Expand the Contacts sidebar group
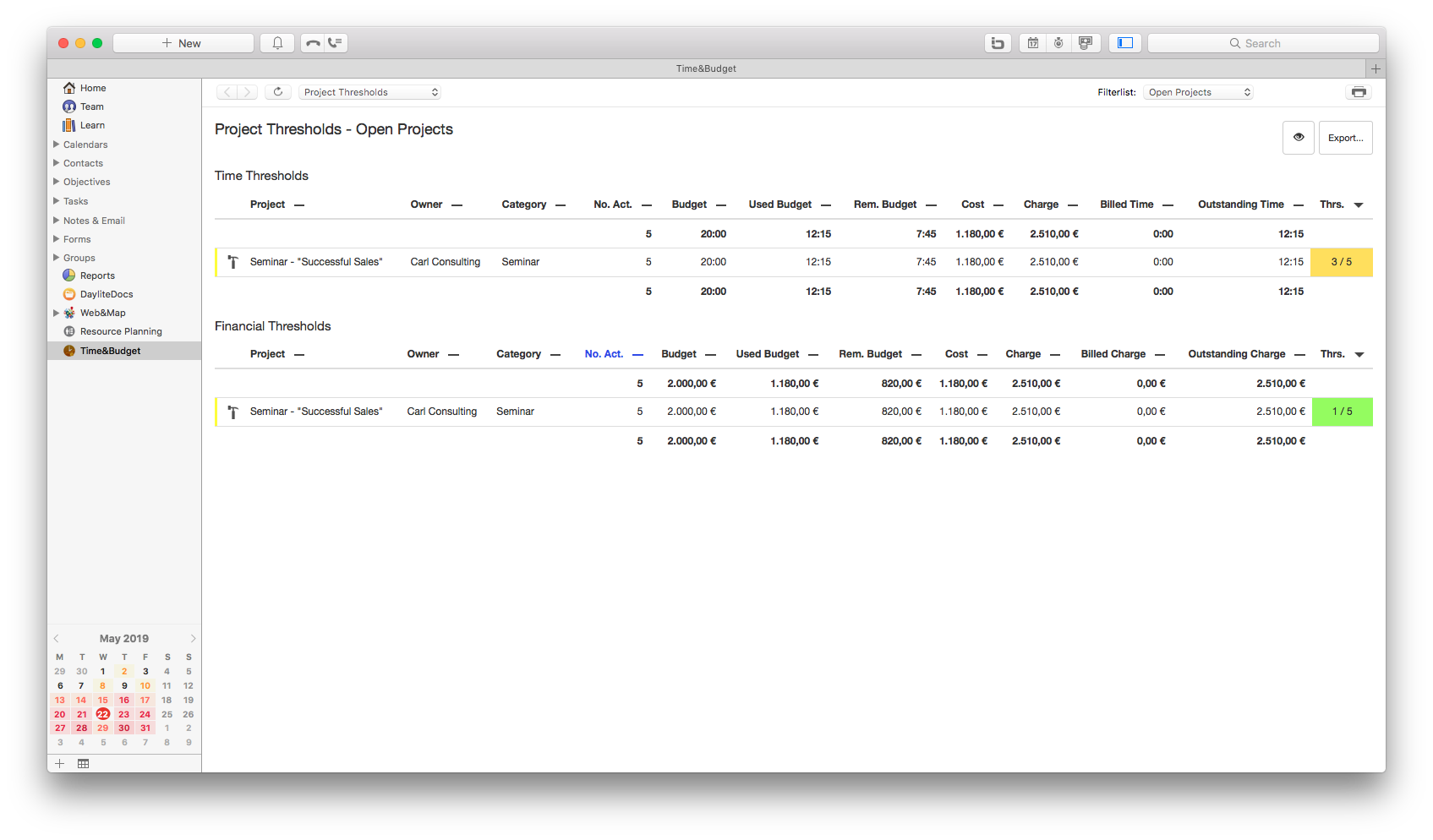The height and width of the screenshot is (840, 1433). (x=56, y=163)
